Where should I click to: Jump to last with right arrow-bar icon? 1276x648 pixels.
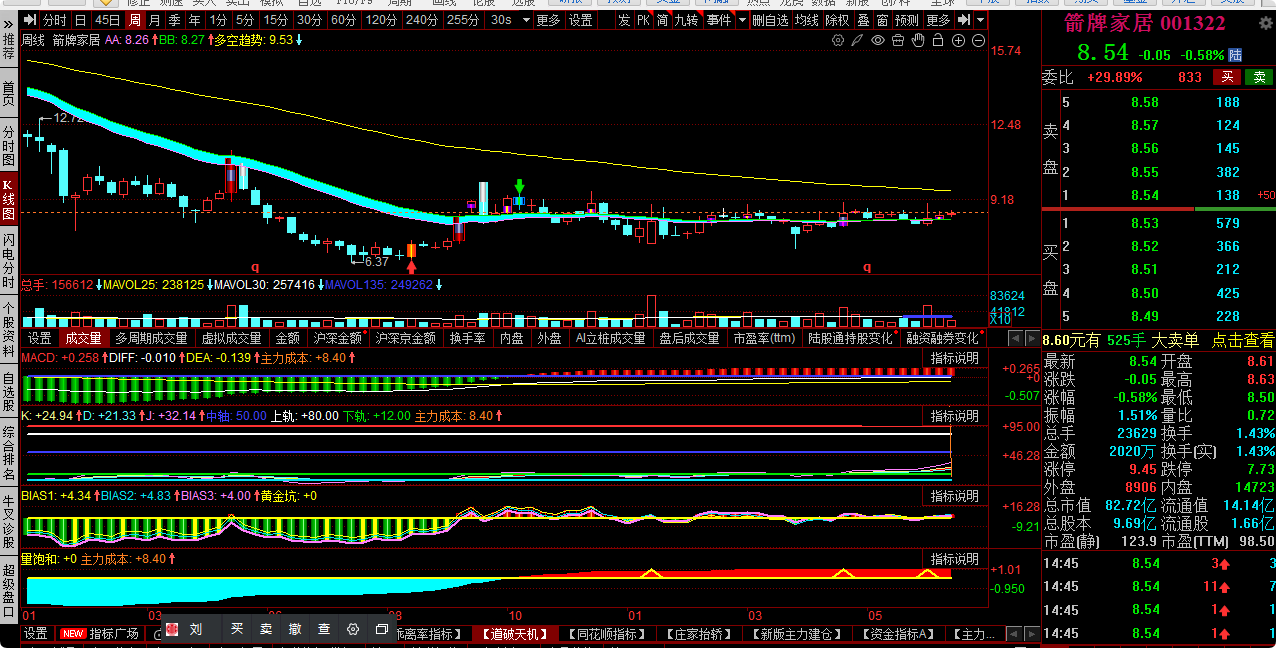coord(964,20)
